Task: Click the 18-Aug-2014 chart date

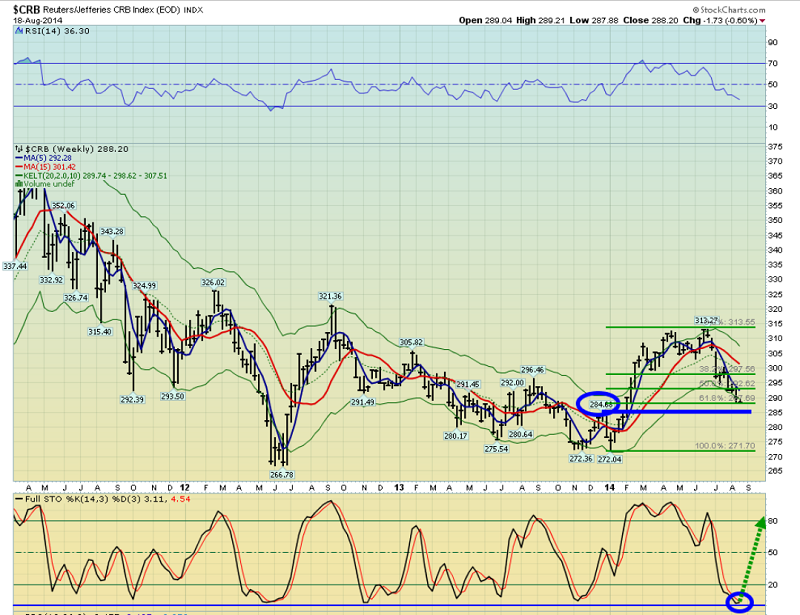Action: (38, 20)
